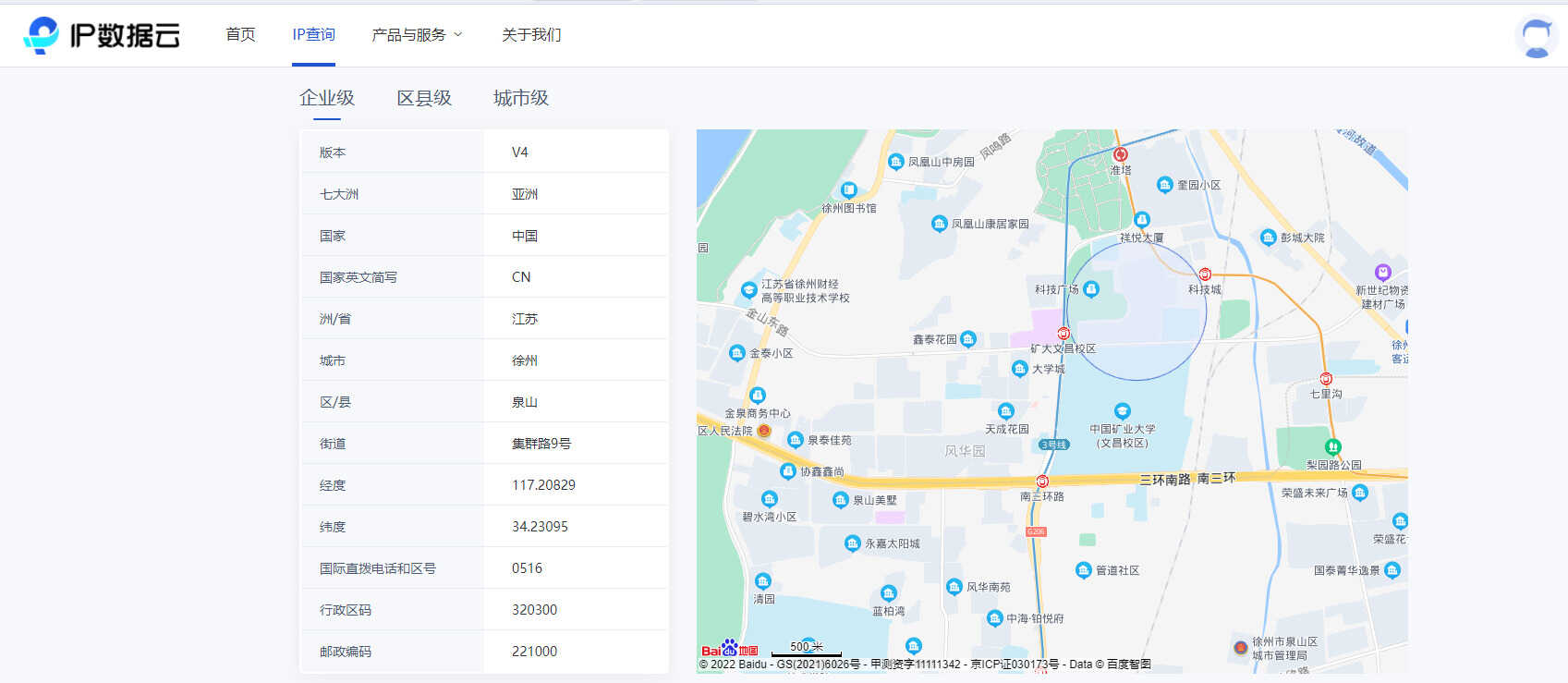
Task: Click the 科技广场 marker icon
Action: [1091, 289]
